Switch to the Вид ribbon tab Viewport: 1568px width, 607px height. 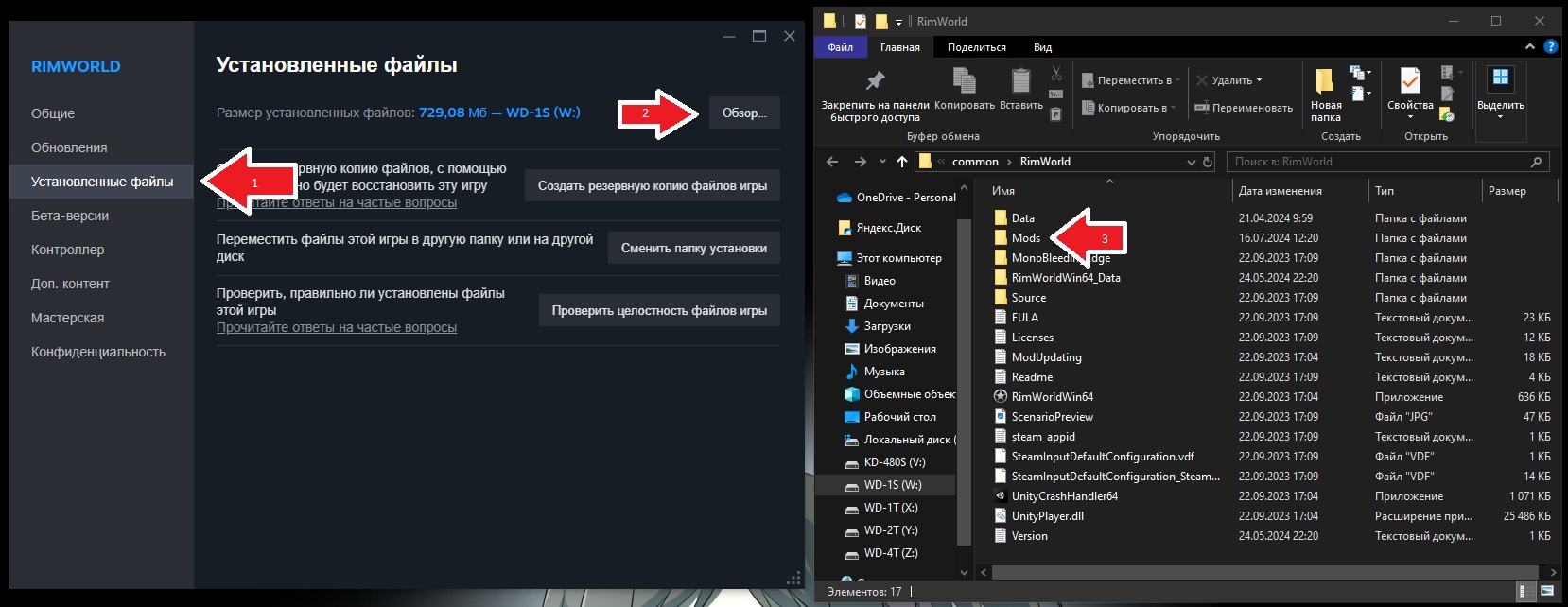tap(1042, 47)
